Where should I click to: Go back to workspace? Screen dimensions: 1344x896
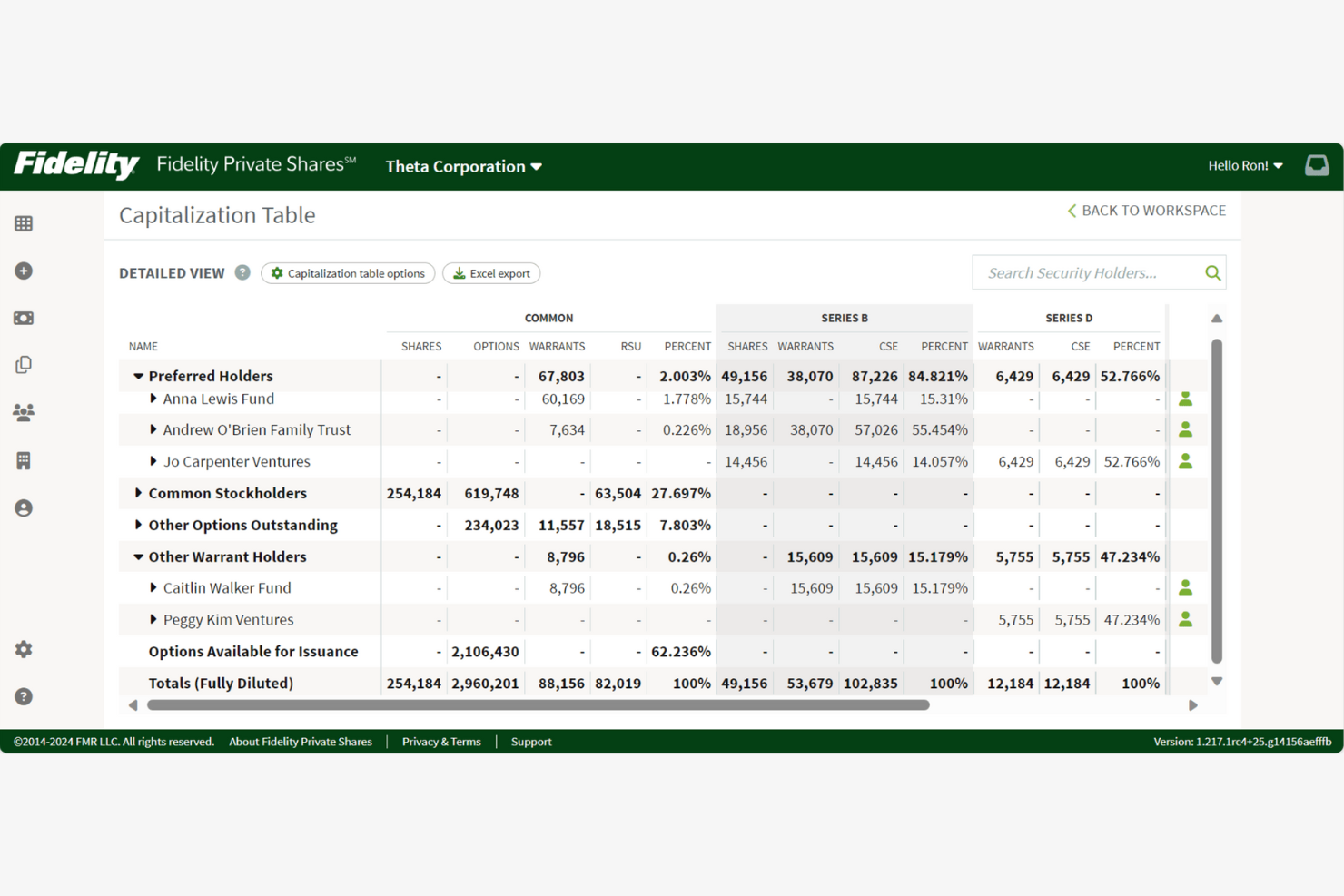(x=1146, y=210)
